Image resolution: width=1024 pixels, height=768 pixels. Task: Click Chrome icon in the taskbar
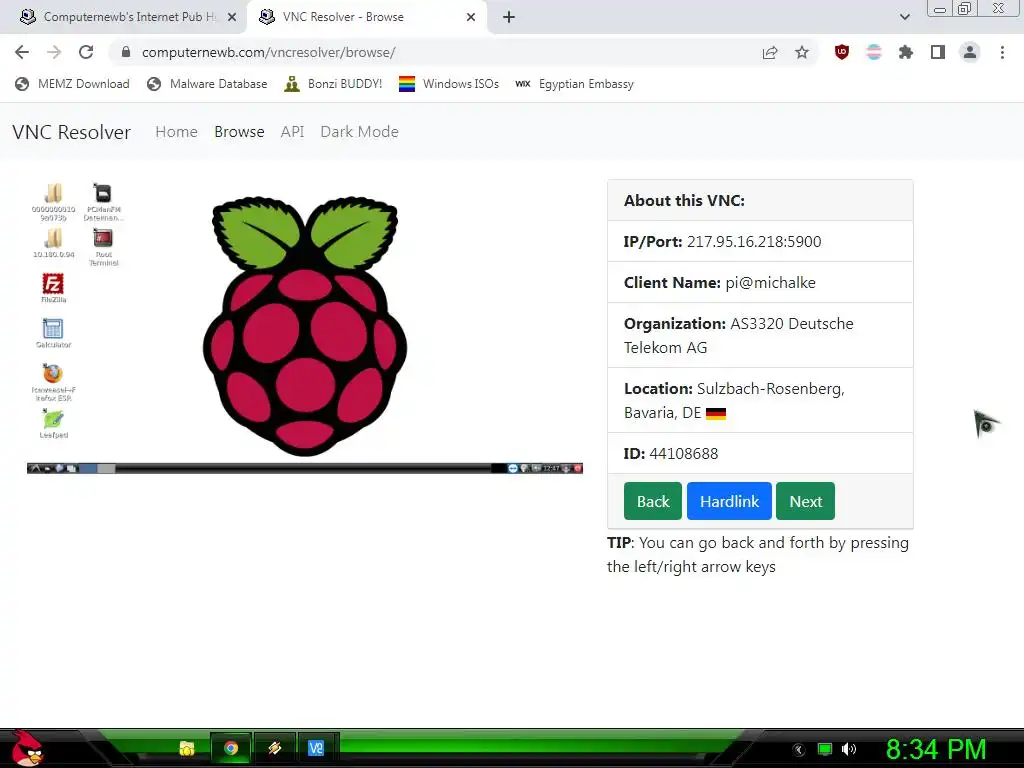point(231,748)
